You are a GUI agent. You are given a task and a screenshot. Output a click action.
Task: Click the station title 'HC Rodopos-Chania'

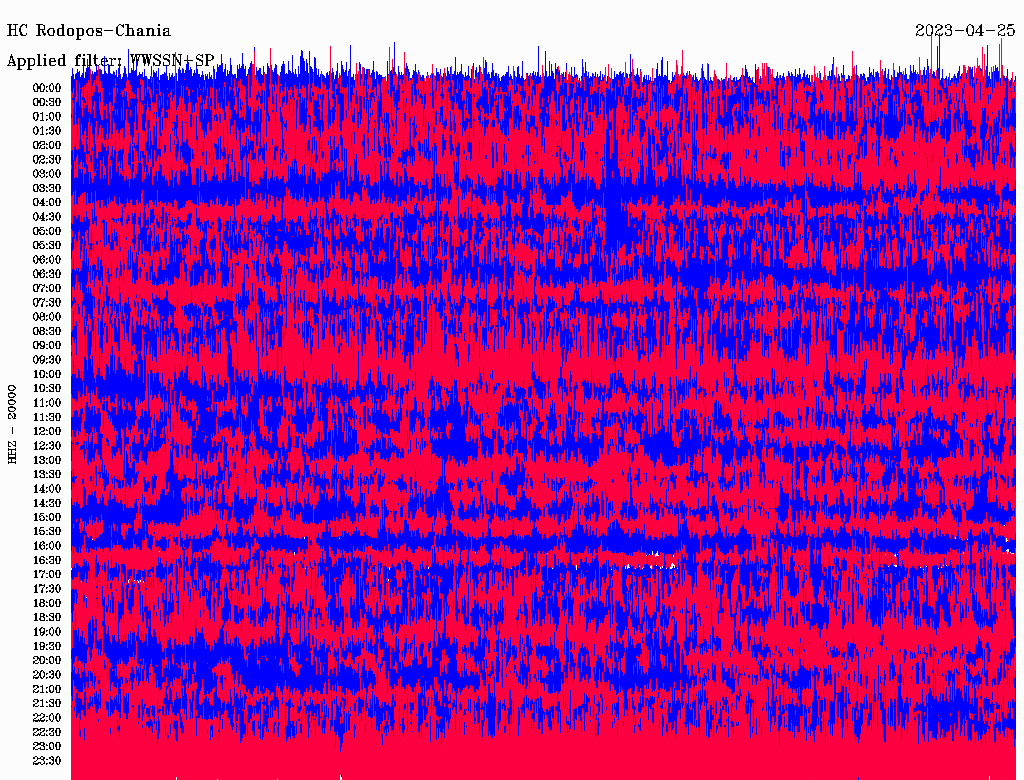(89, 31)
